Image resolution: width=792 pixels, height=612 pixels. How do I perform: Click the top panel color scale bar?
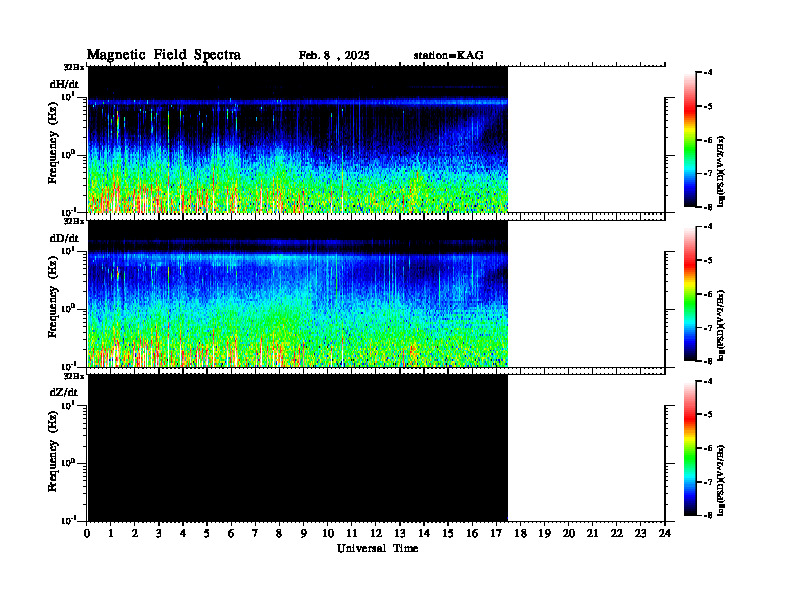click(690, 139)
